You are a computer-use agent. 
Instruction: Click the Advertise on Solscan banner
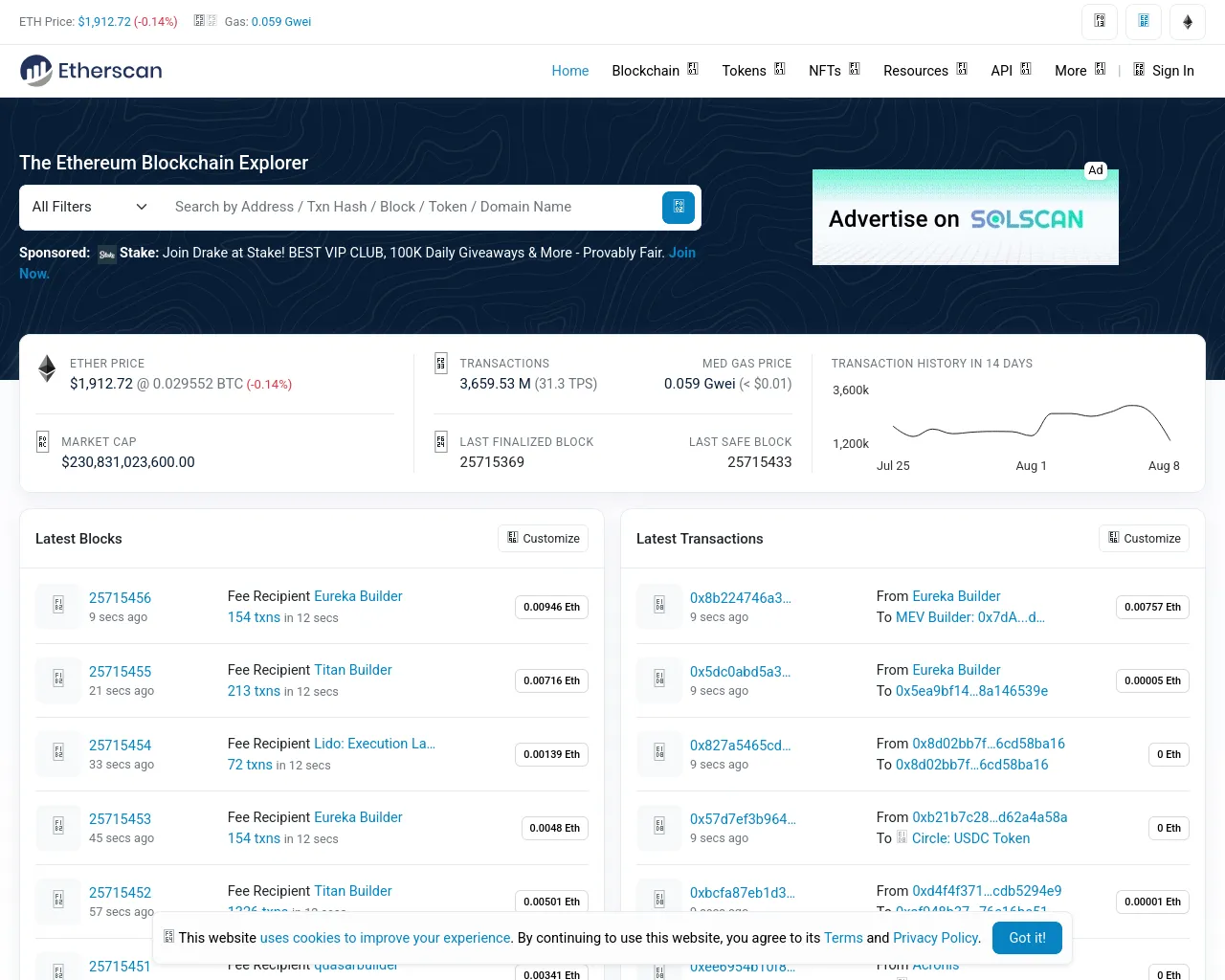click(x=965, y=217)
